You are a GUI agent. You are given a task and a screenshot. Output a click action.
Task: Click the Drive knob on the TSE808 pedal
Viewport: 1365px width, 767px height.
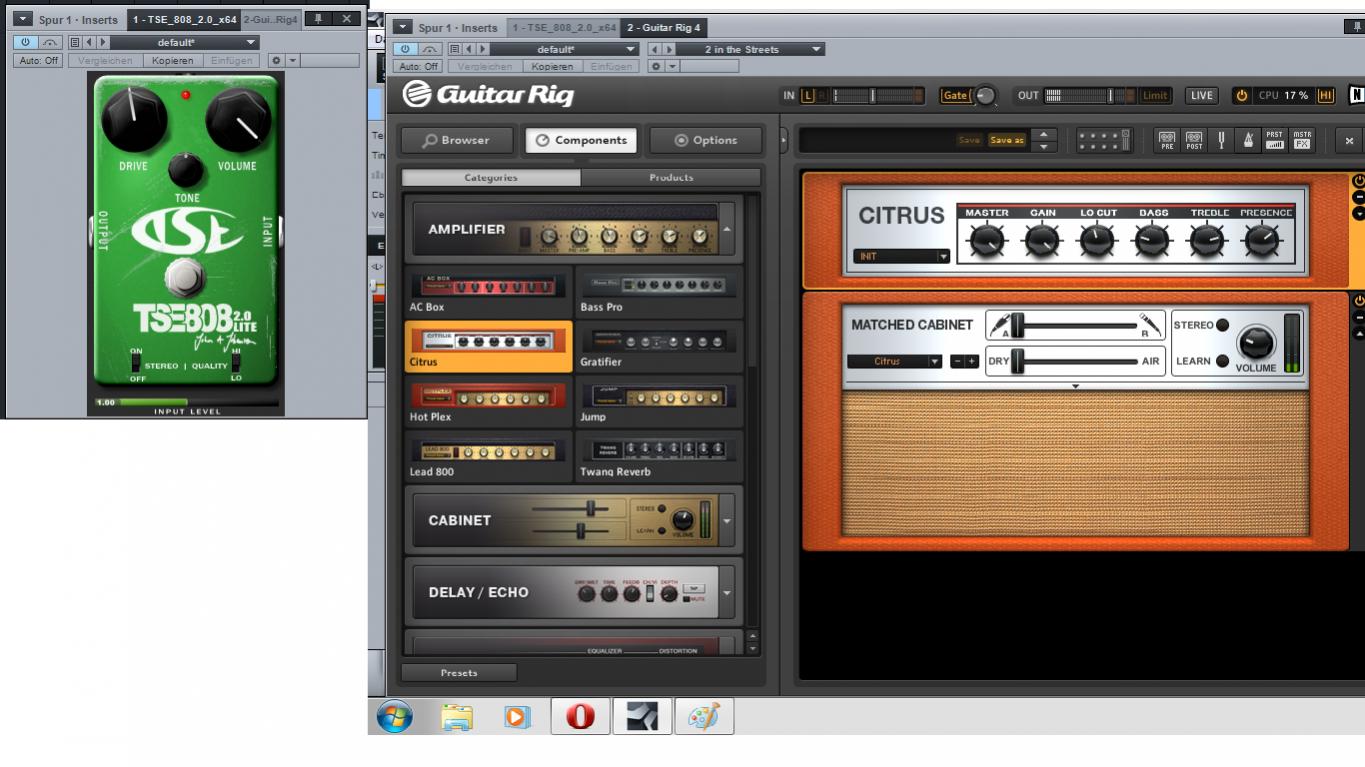pos(133,119)
